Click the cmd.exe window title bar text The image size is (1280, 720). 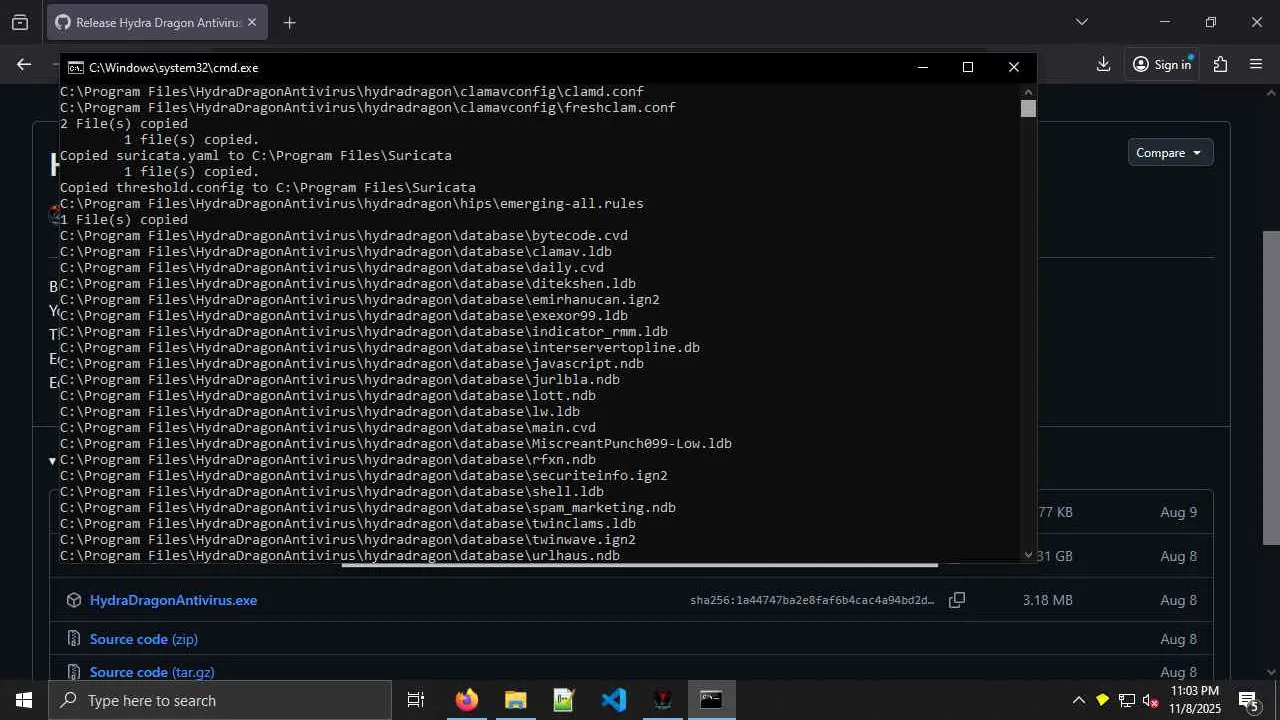point(173,68)
